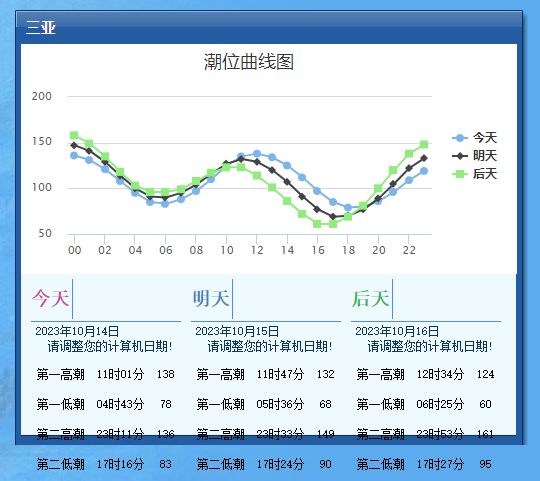The height and width of the screenshot is (481, 540).
Task: Toggle the 明天 series in chart legend
Action: (475, 156)
